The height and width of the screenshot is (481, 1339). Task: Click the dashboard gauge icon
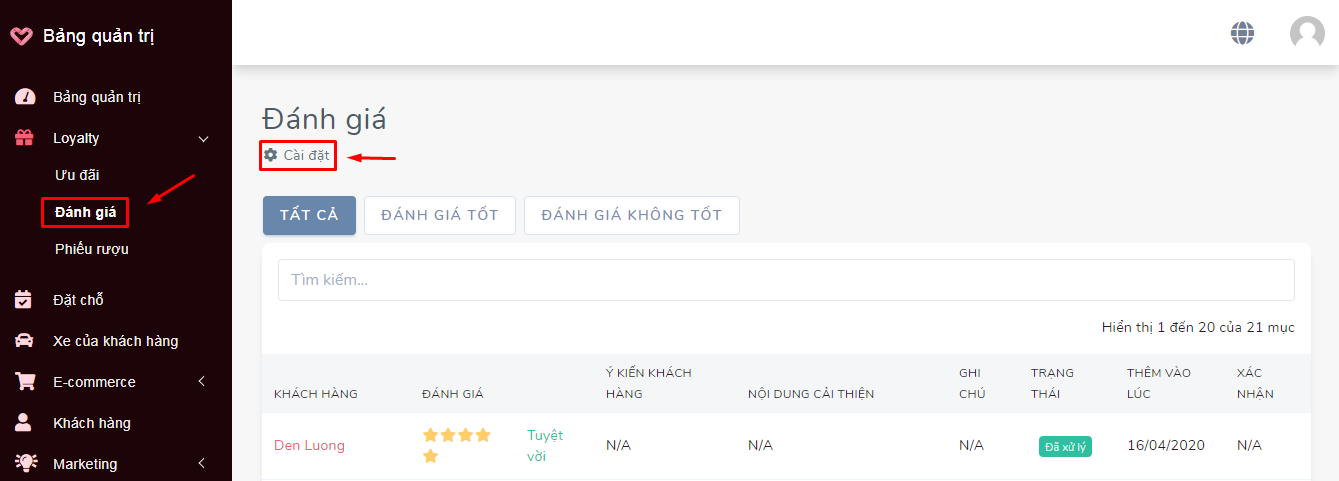(x=25, y=97)
